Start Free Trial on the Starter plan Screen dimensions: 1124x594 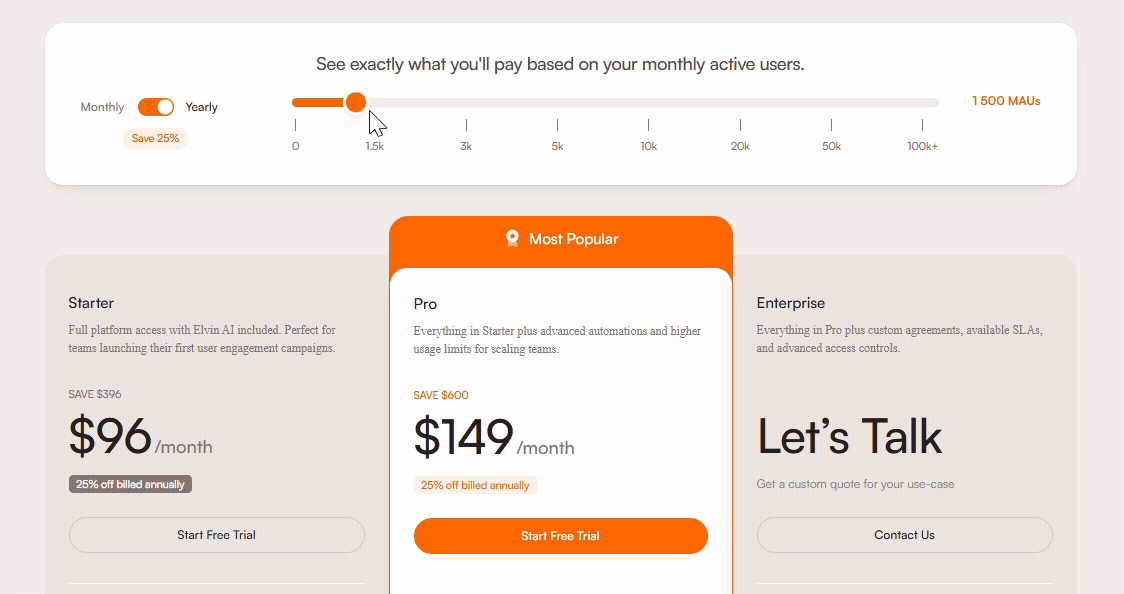pos(216,535)
